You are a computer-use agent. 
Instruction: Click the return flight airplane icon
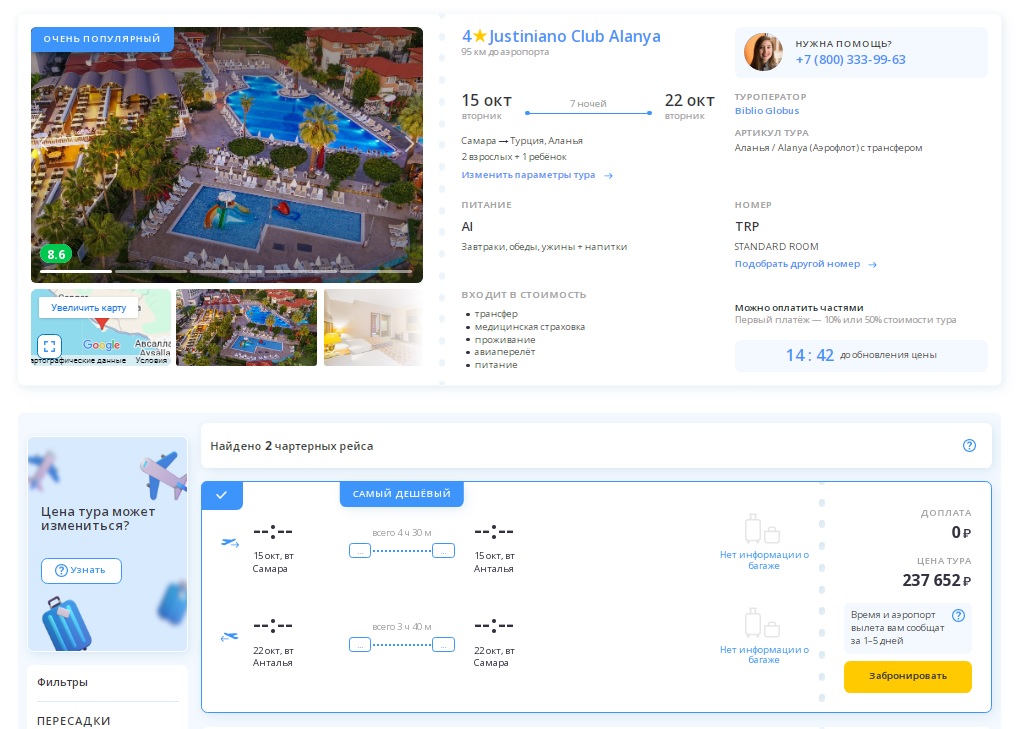pos(230,636)
